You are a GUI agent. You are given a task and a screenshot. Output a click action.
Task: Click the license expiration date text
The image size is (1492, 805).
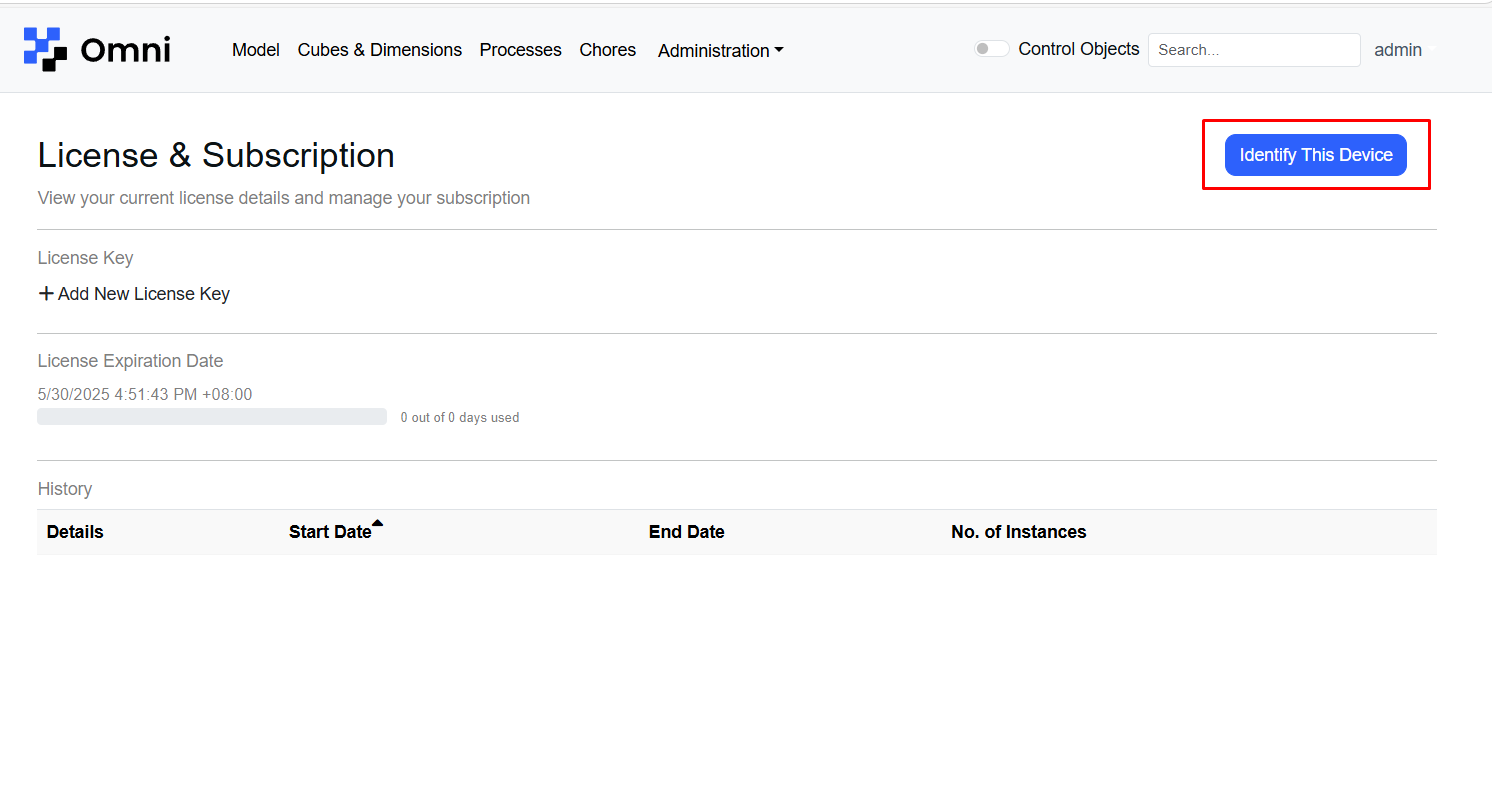point(145,395)
